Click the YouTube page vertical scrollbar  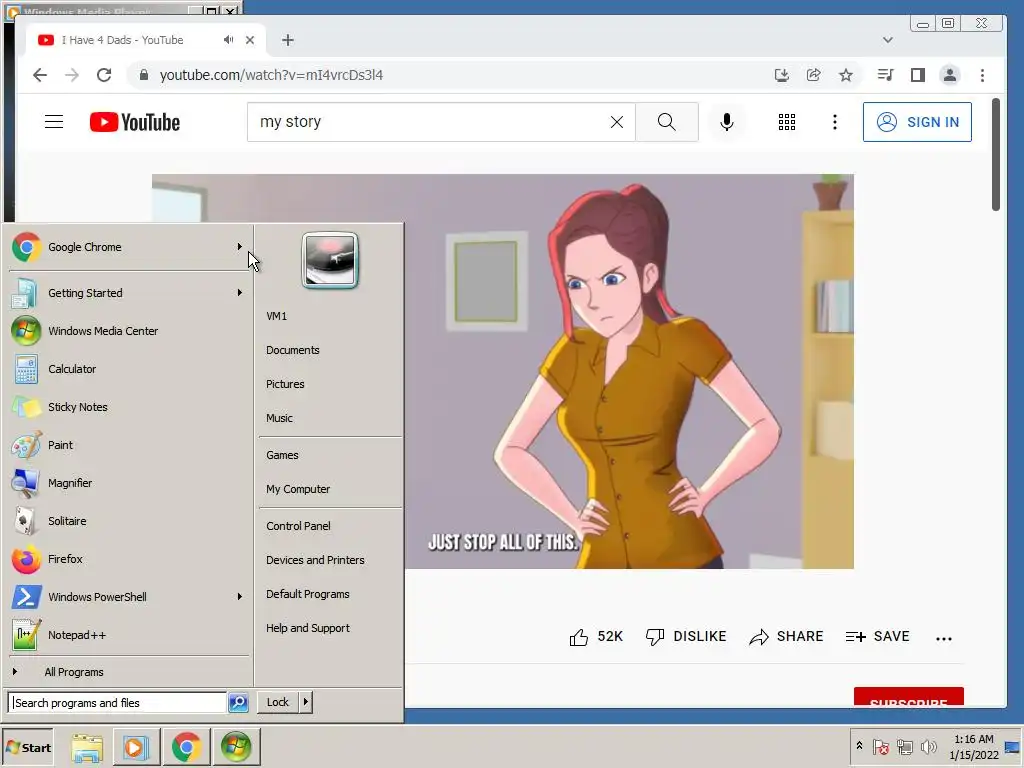[x=995, y=155]
